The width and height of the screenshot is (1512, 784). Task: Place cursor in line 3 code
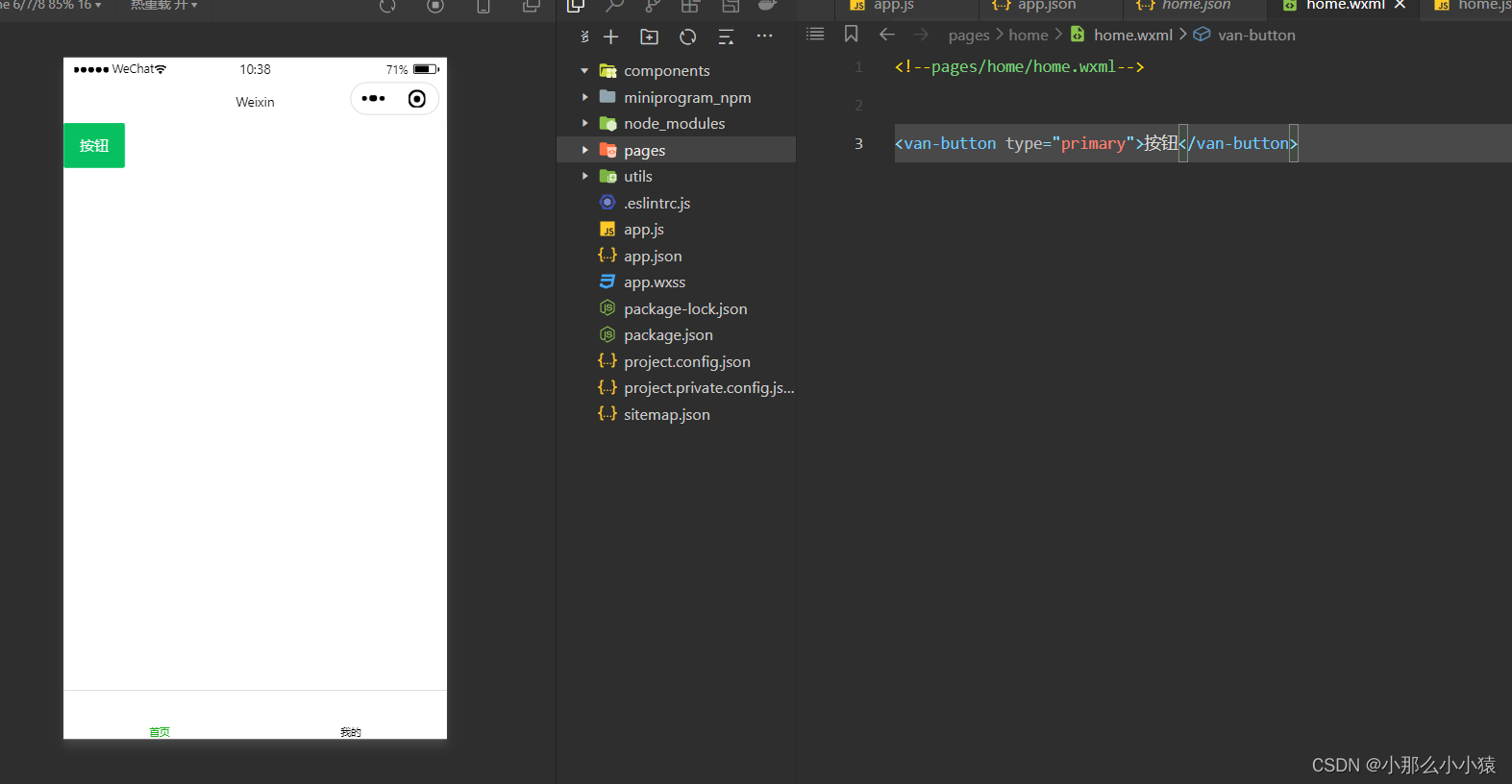(x=1096, y=143)
